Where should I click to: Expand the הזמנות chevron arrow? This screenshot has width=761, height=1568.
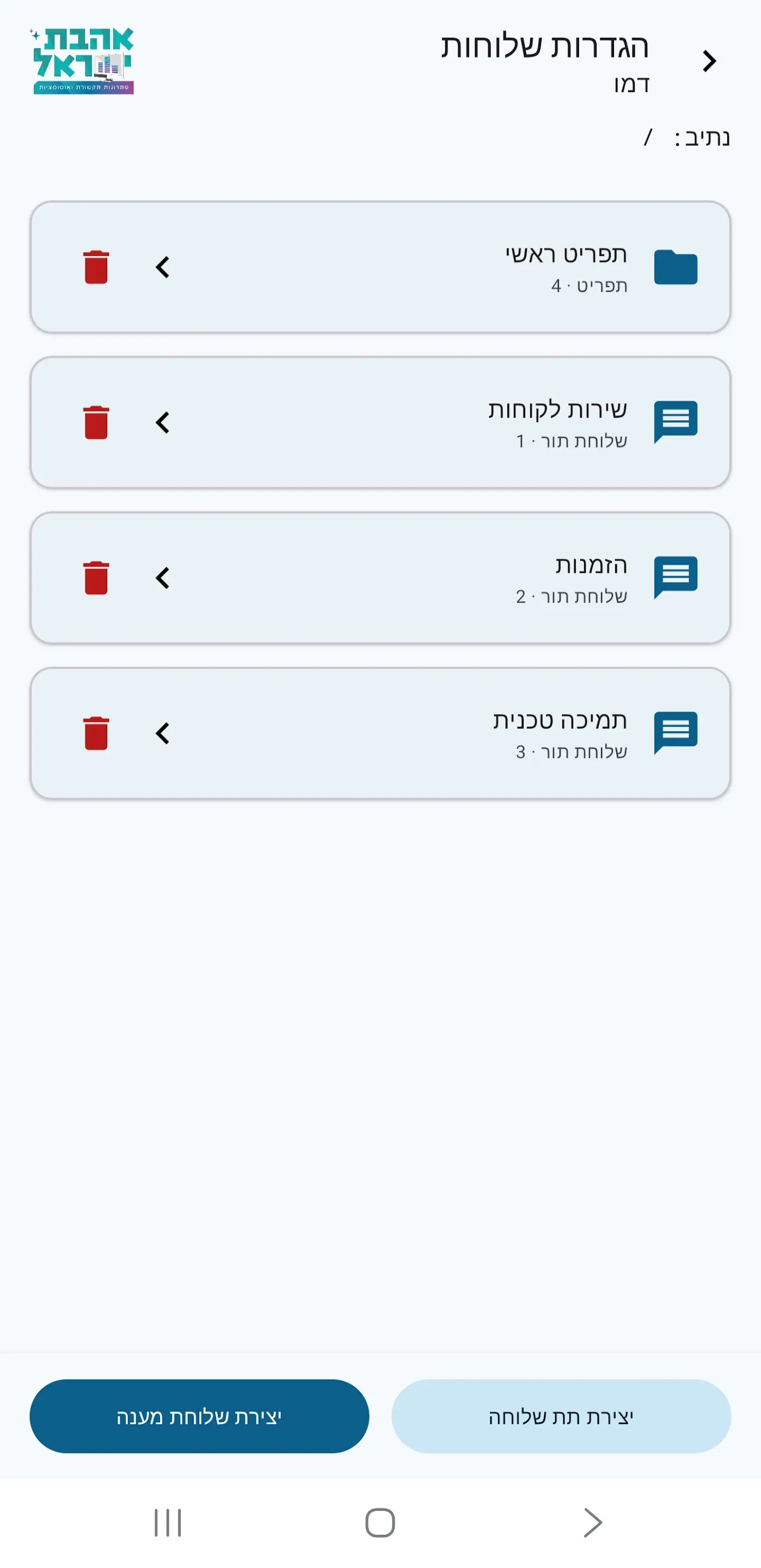click(x=163, y=578)
